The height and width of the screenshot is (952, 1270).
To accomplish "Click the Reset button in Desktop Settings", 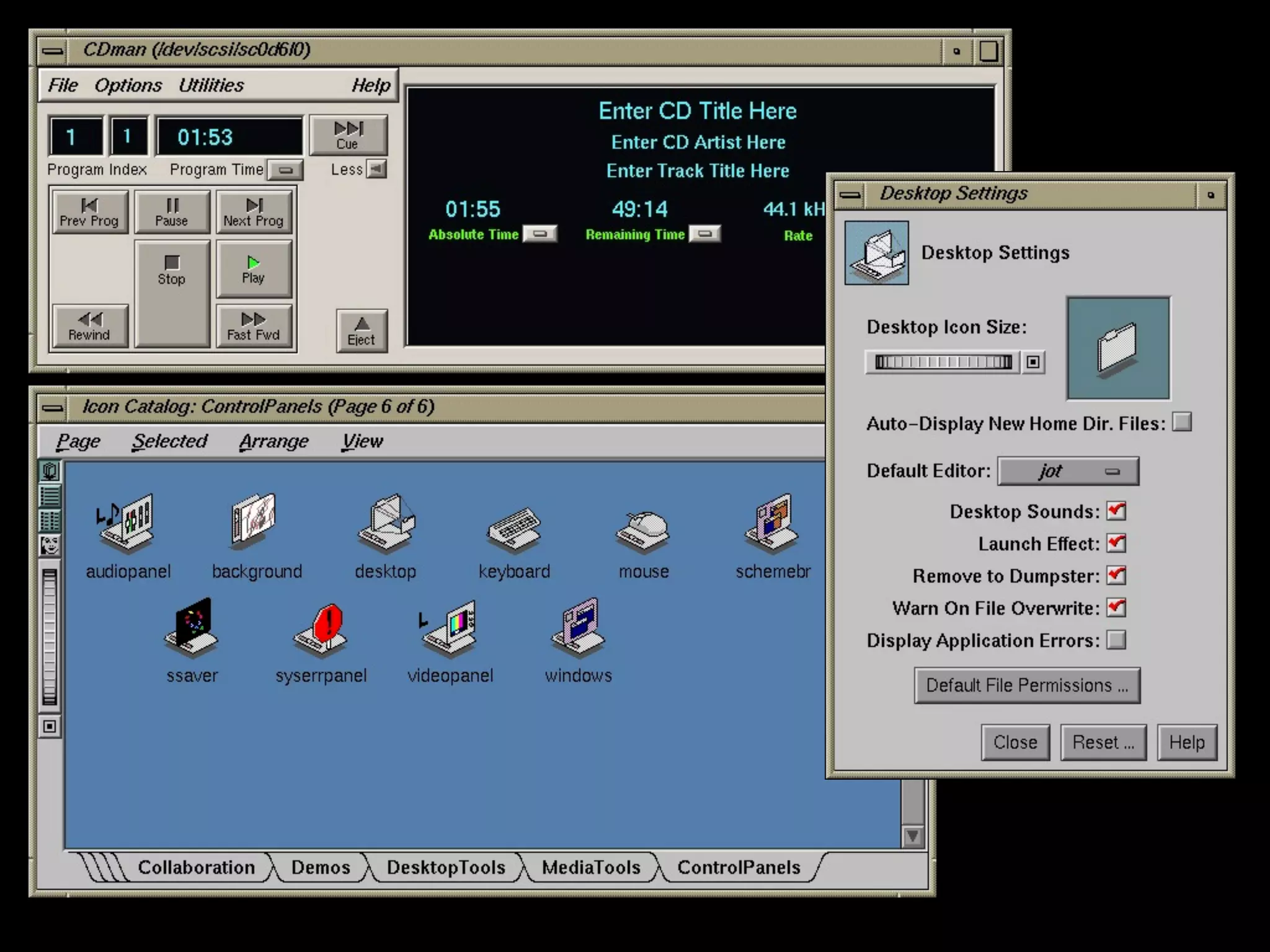I will 1103,742.
